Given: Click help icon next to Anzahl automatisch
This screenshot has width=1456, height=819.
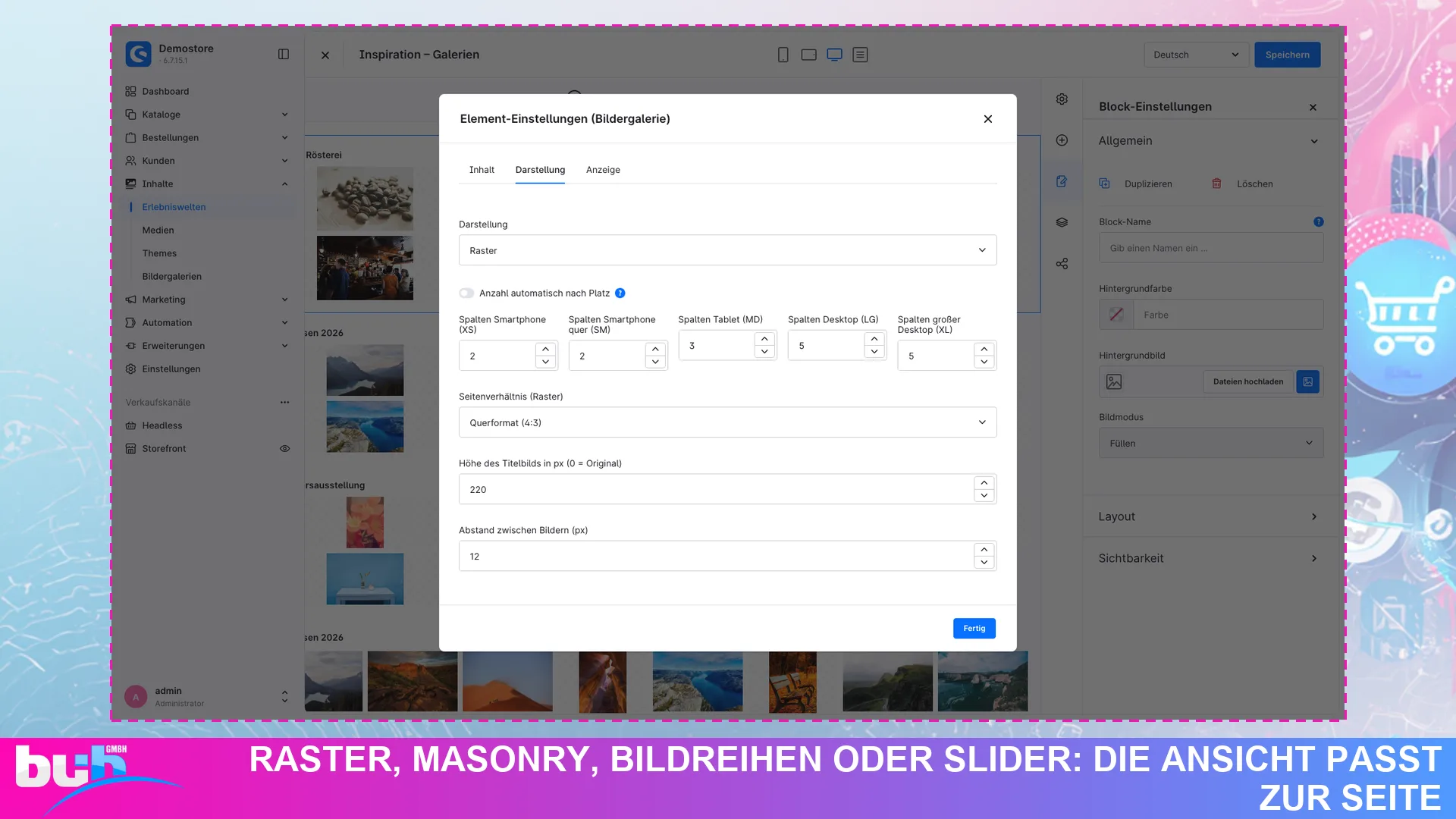Looking at the screenshot, I should [620, 293].
